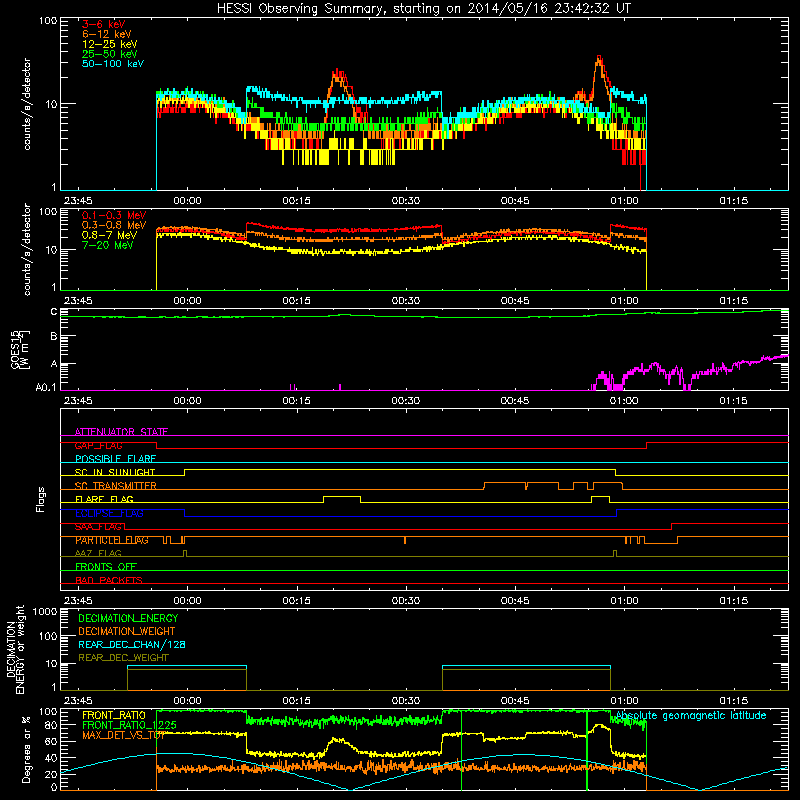Click the yellow FRONT_RATIO legend label

click(x=114, y=715)
